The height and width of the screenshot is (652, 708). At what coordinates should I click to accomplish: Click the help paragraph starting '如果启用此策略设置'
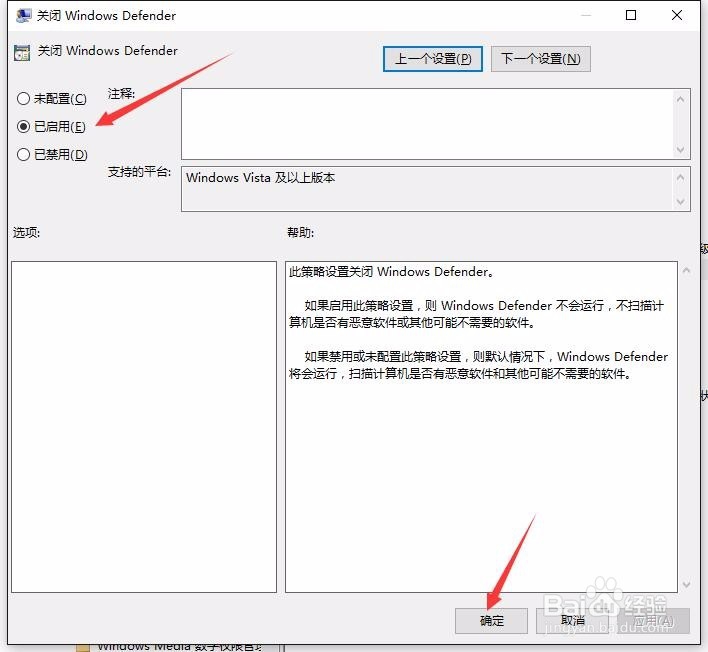tap(477, 314)
